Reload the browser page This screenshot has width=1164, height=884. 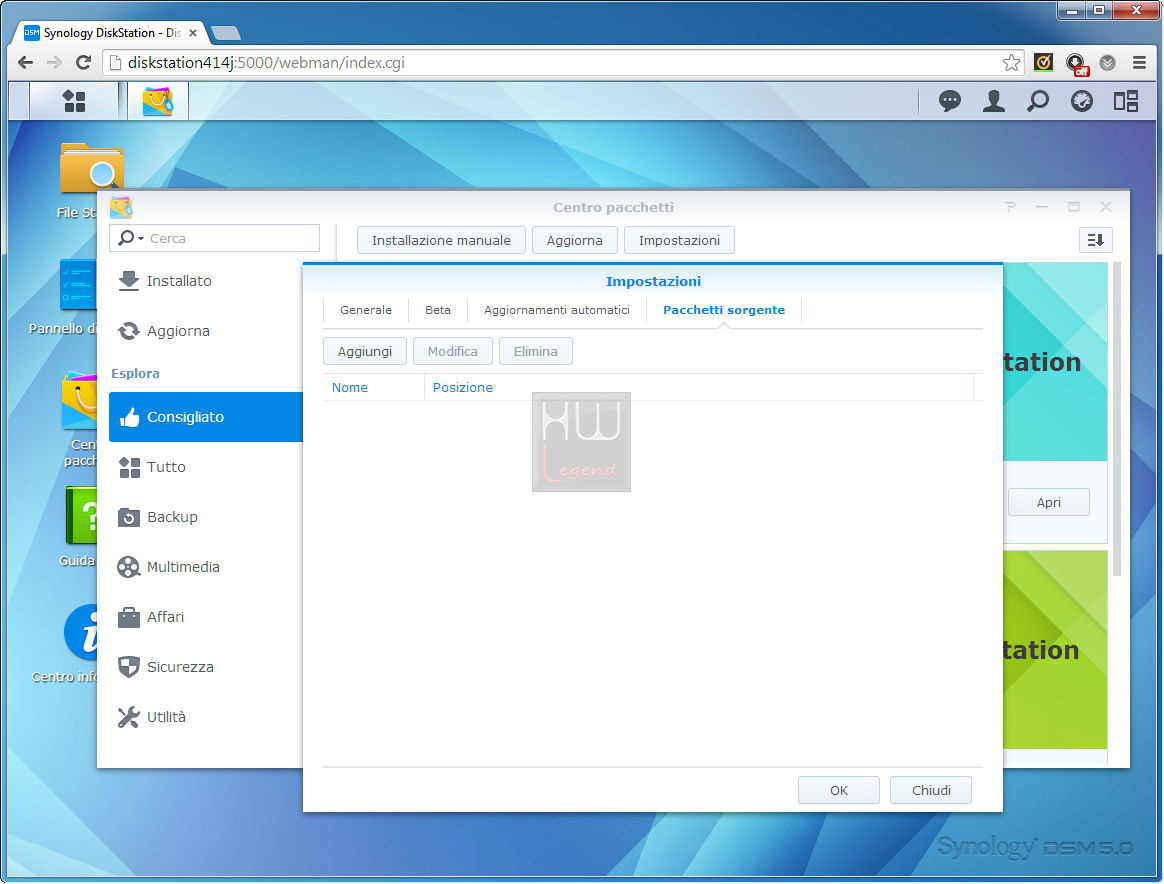point(83,63)
